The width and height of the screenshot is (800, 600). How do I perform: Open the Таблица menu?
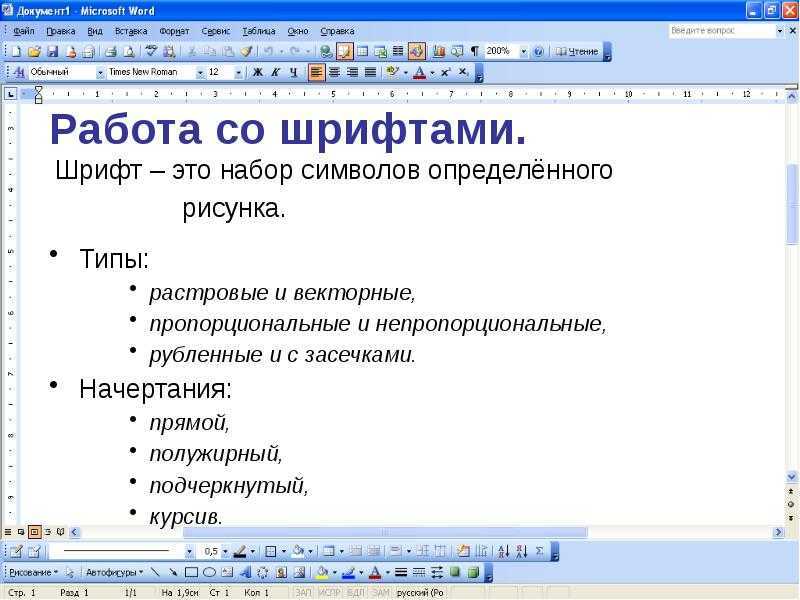click(259, 31)
